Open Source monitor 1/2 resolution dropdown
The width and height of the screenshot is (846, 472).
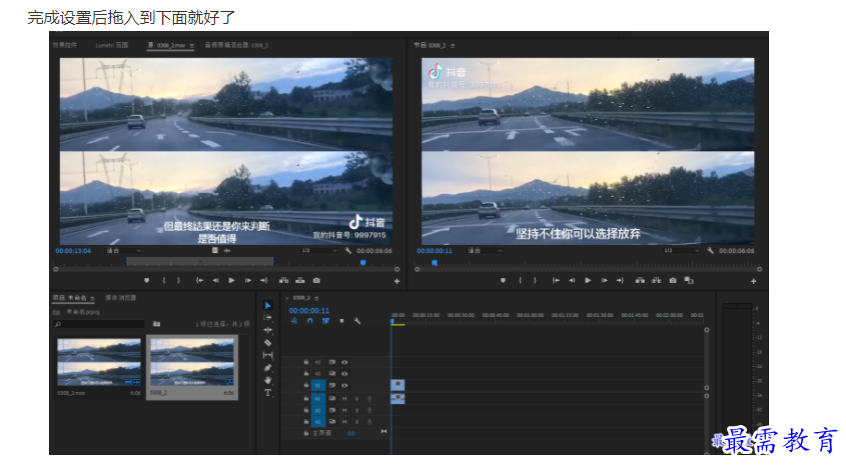click(x=319, y=251)
